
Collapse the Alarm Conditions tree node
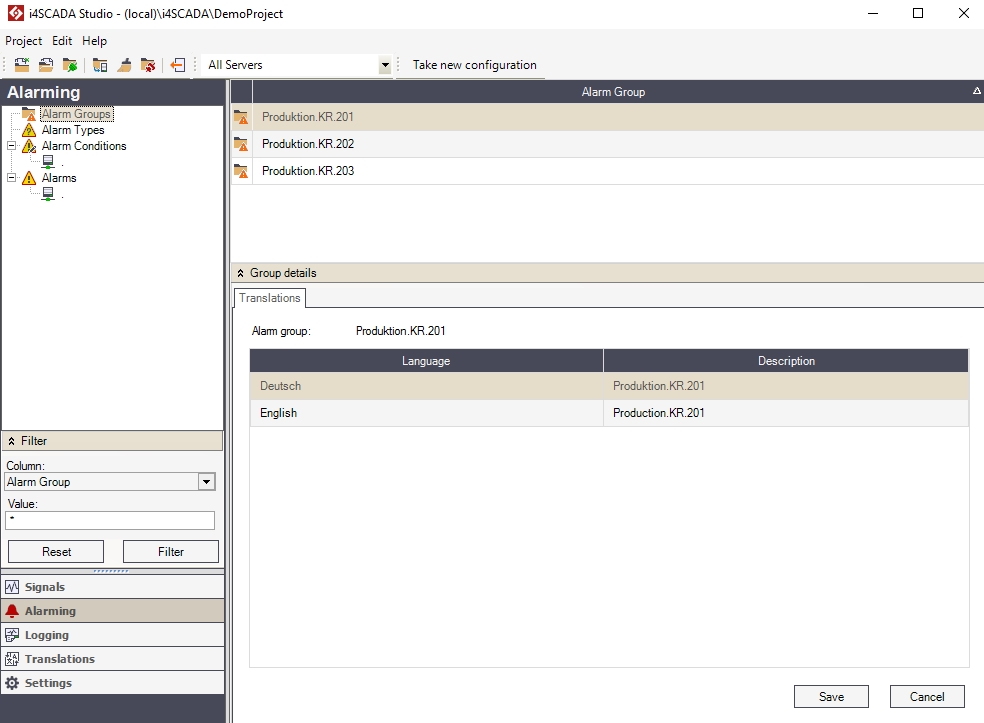coord(12,146)
